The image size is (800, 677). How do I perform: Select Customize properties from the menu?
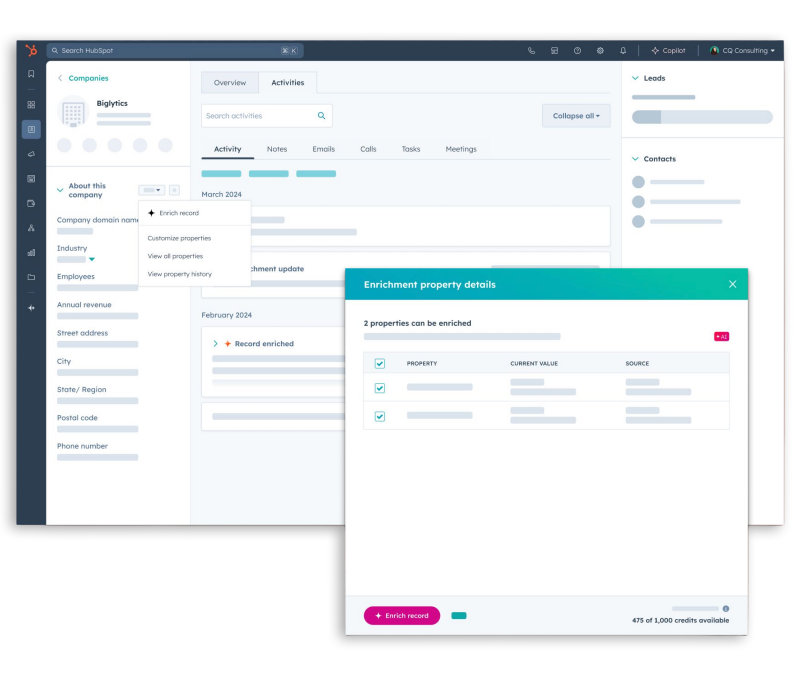pos(178,239)
